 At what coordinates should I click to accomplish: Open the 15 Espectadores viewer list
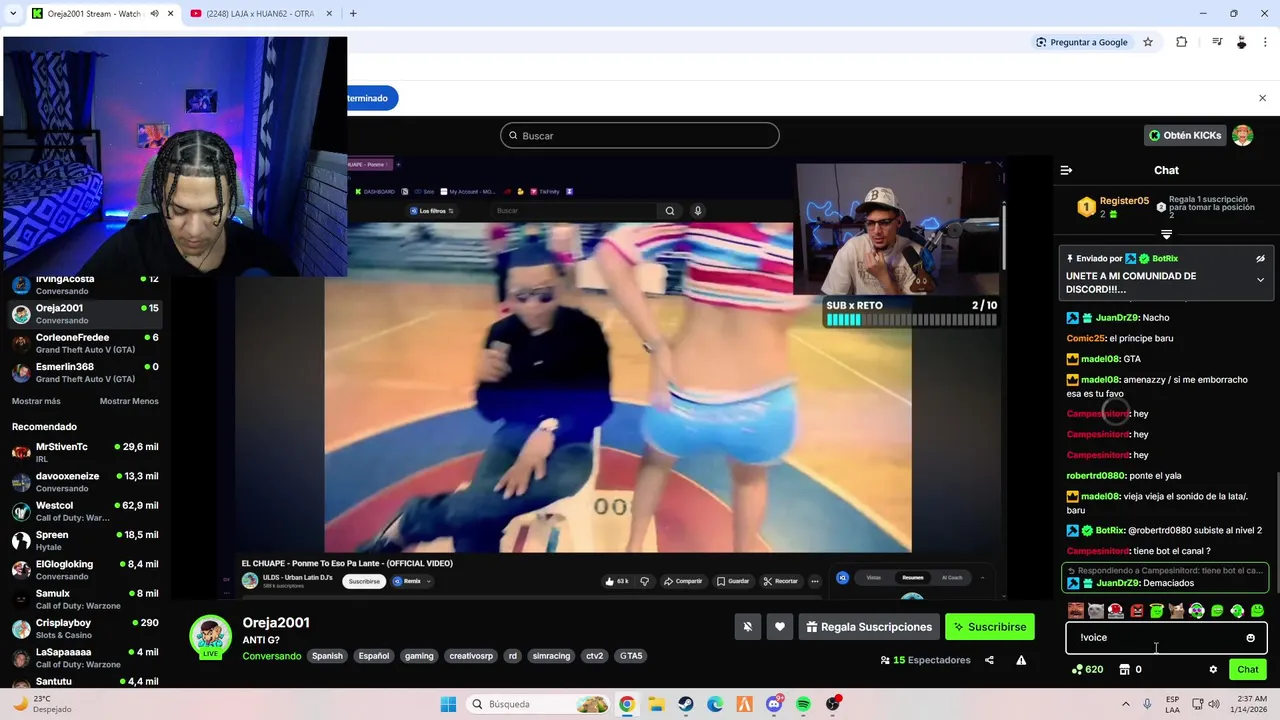(x=925, y=660)
